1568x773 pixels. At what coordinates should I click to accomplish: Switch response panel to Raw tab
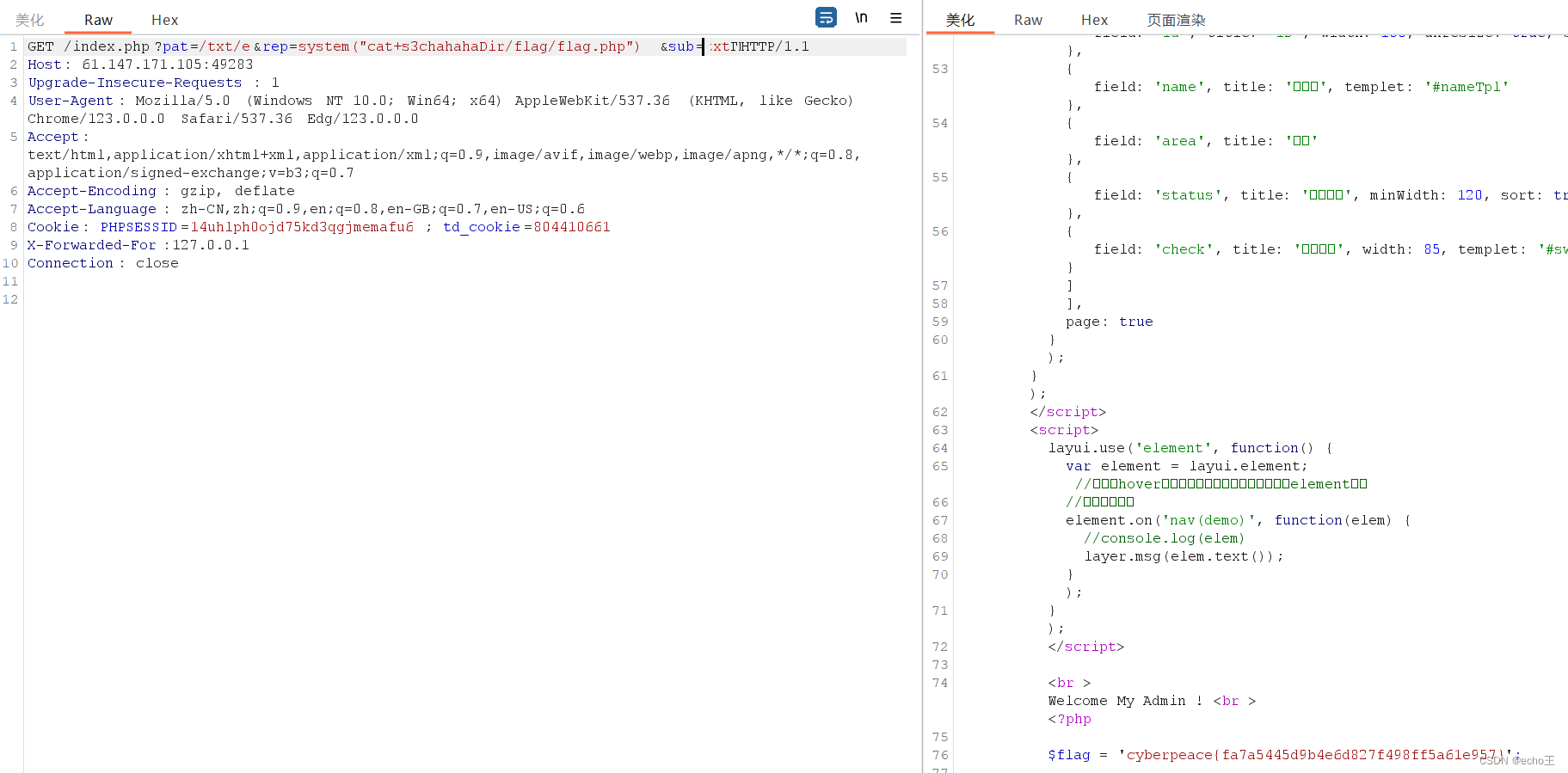1028,20
